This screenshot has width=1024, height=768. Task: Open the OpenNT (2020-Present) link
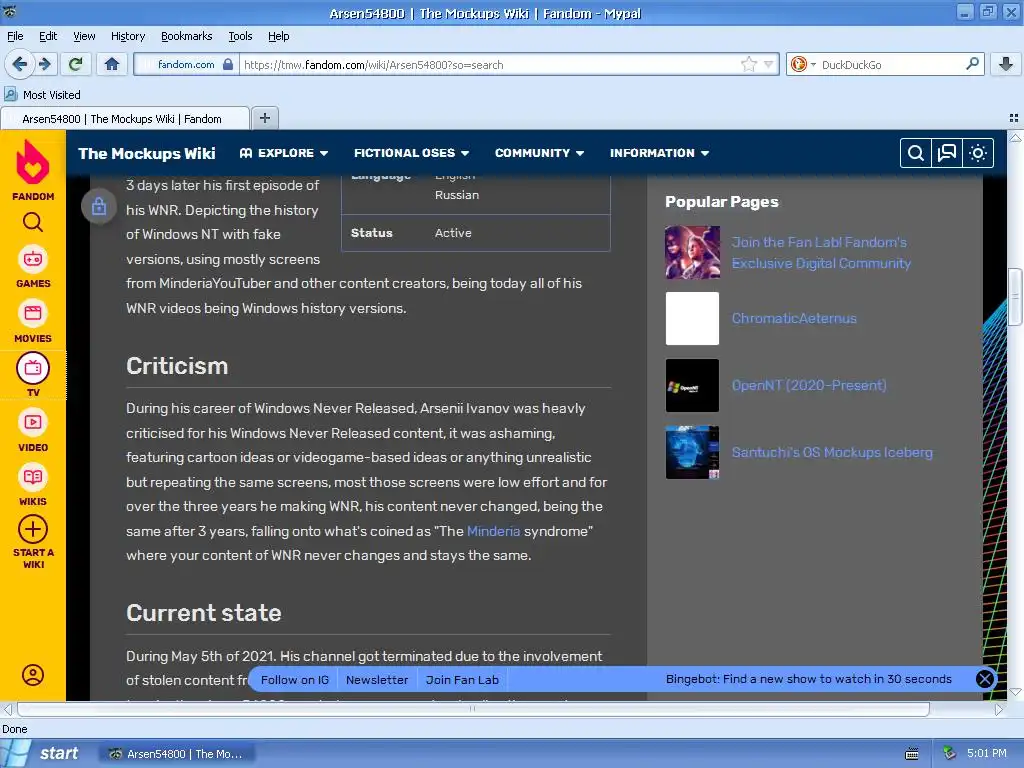click(808, 385)
